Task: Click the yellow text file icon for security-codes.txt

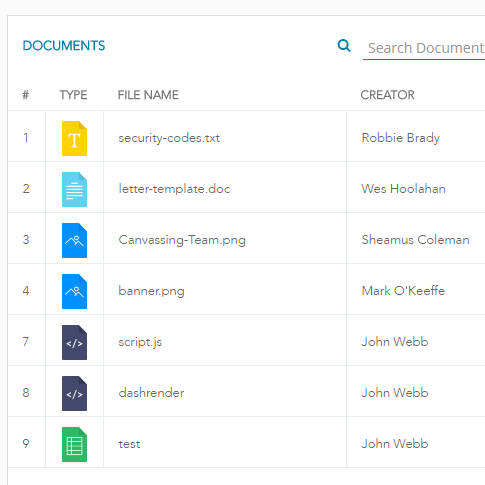Action: (x=74, y=138)
